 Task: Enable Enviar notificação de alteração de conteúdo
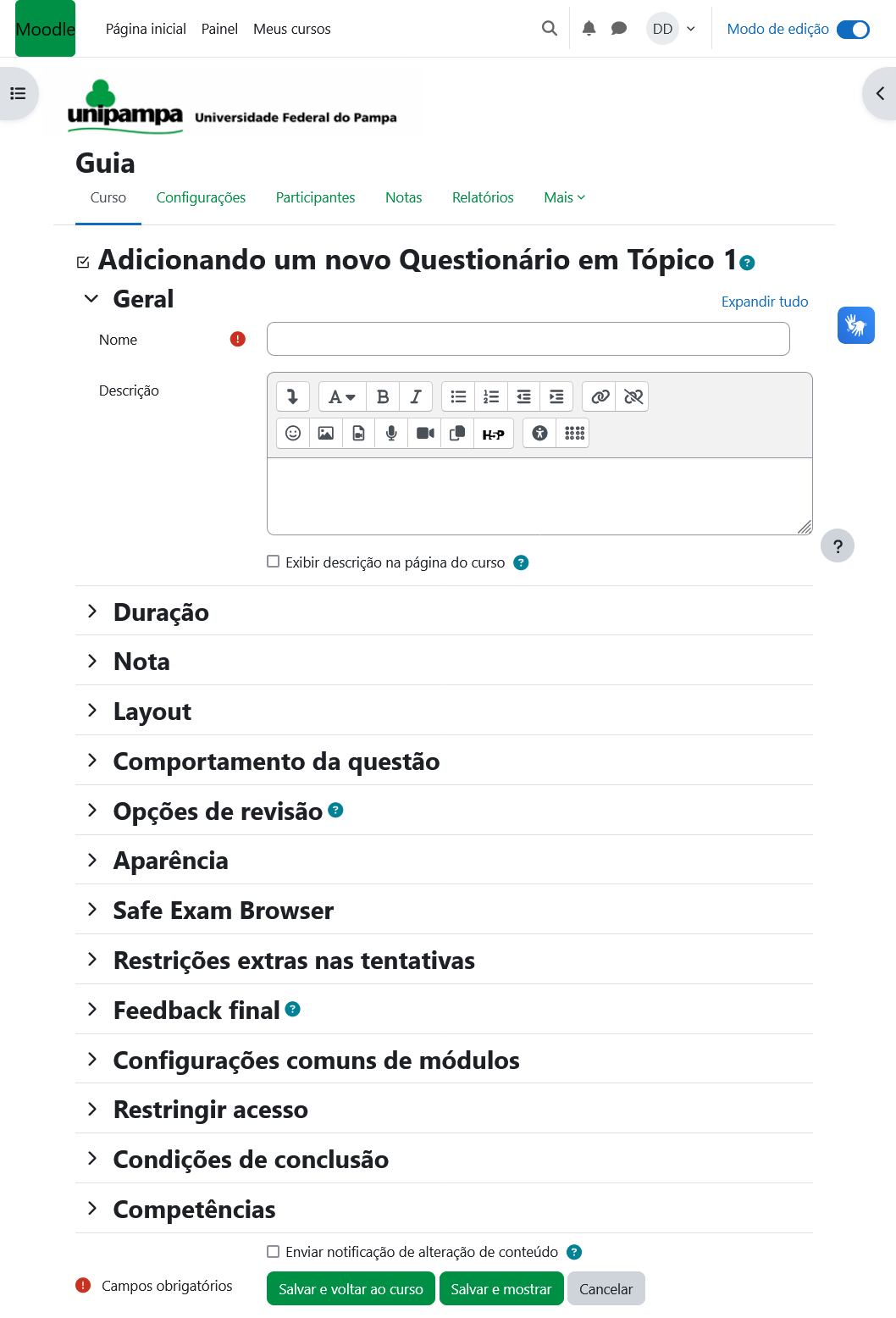coord(274,1252)
